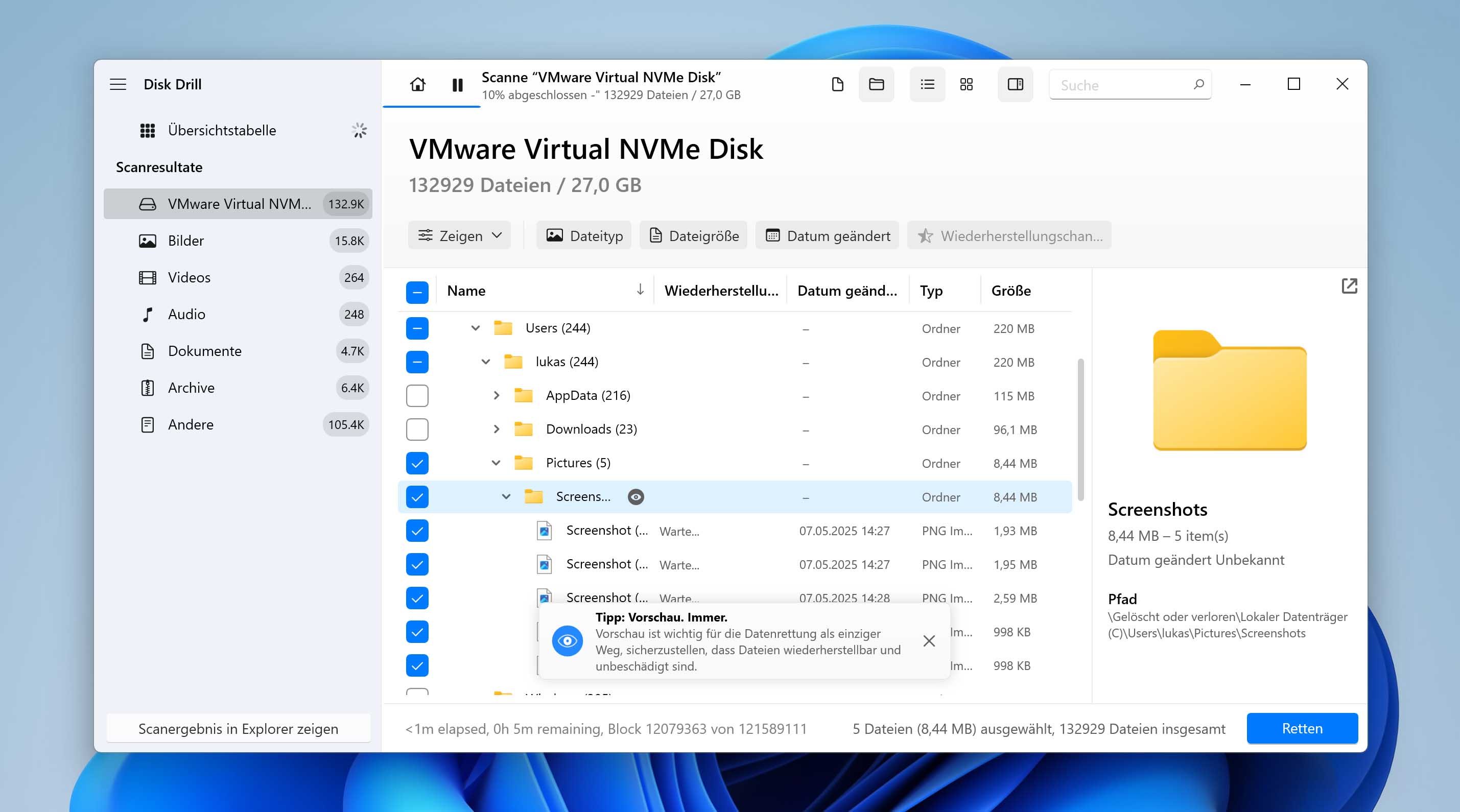Viewport: 1460px width, 812px height.
Task: Toggle Users (244) folder checkbox
Action: [417, 328]
